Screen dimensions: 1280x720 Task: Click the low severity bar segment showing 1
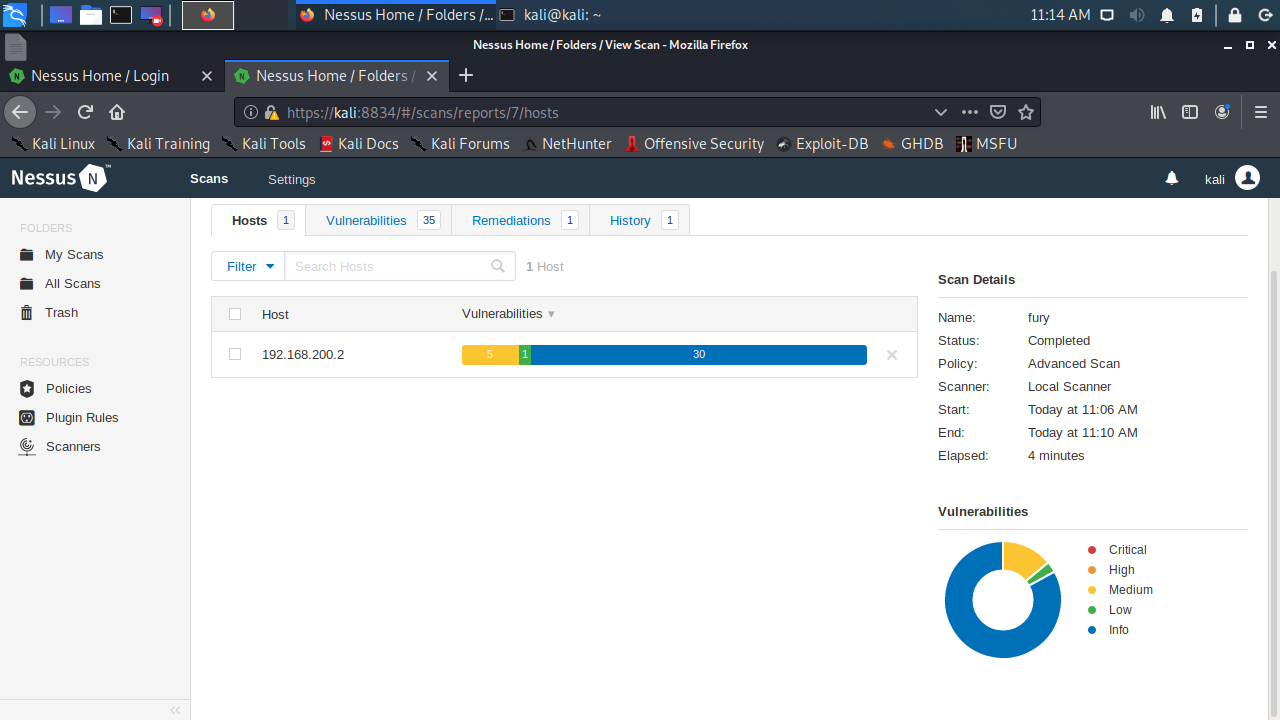525,355
